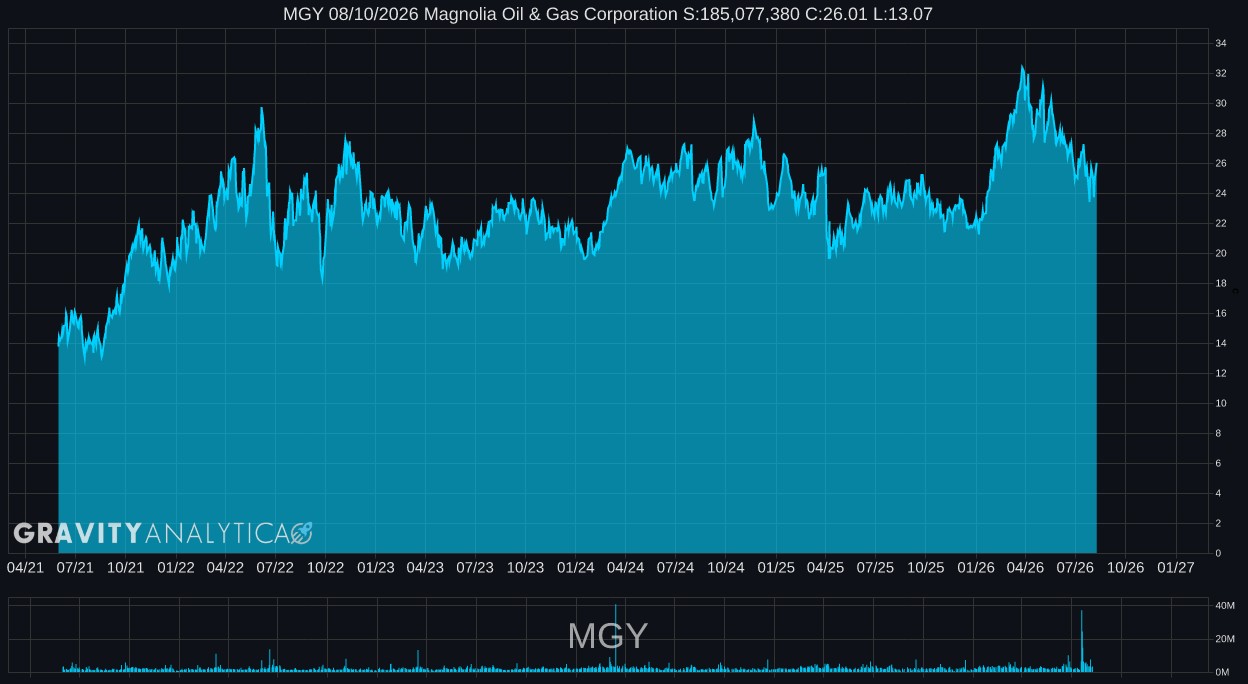1248x684 pixels.
Task: Click the 04/22 date axis label
Action: click(x=225, y=567)
